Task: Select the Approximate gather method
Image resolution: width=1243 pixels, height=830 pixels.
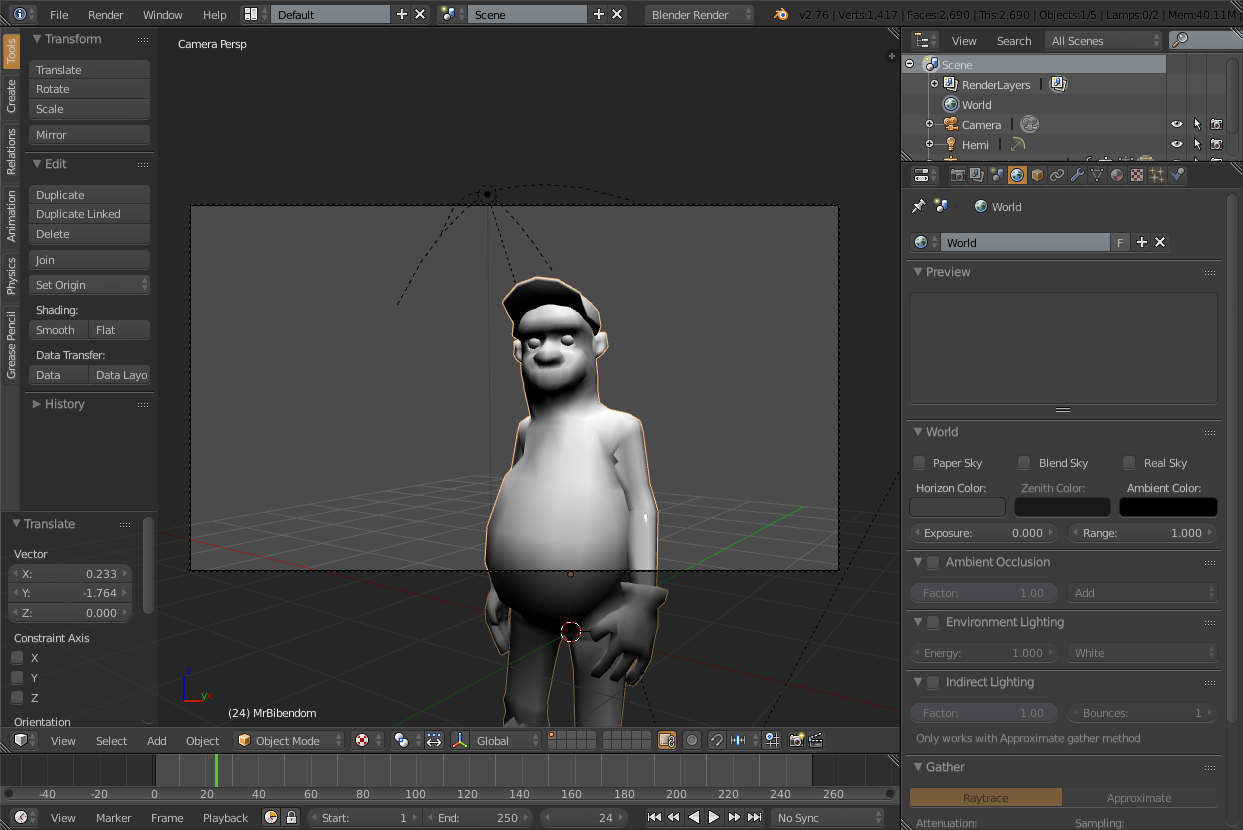Action: [1139, 797]
